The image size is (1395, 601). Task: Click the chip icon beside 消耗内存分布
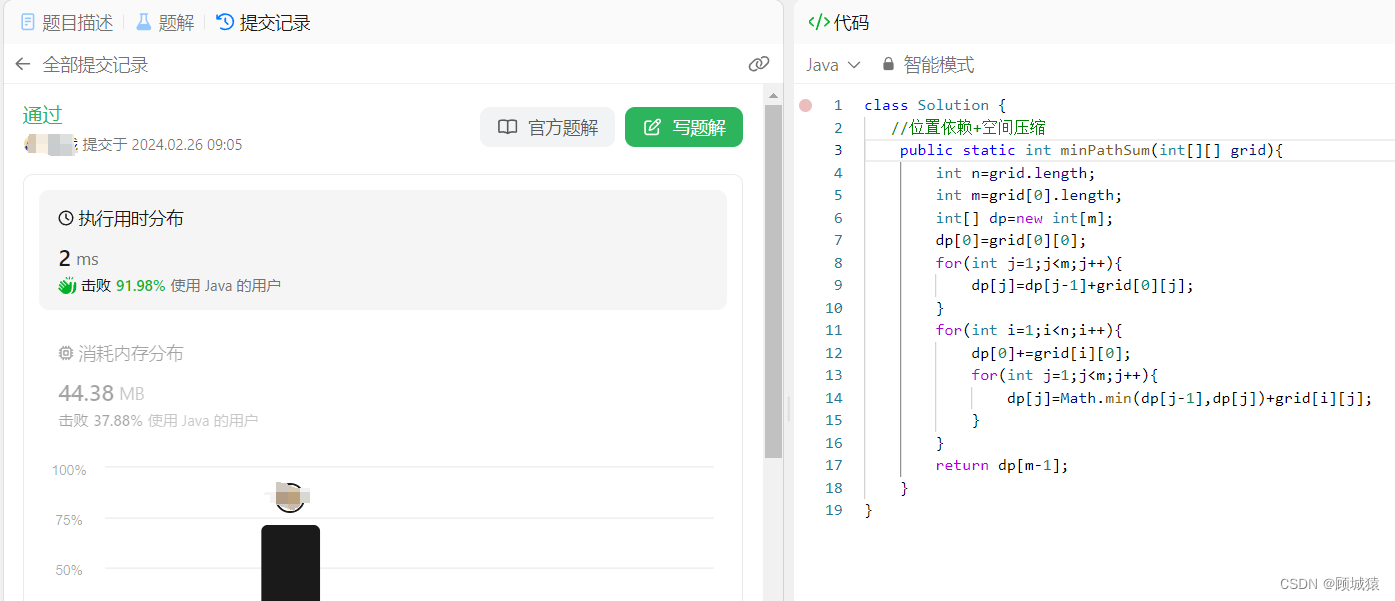[66, 353]
